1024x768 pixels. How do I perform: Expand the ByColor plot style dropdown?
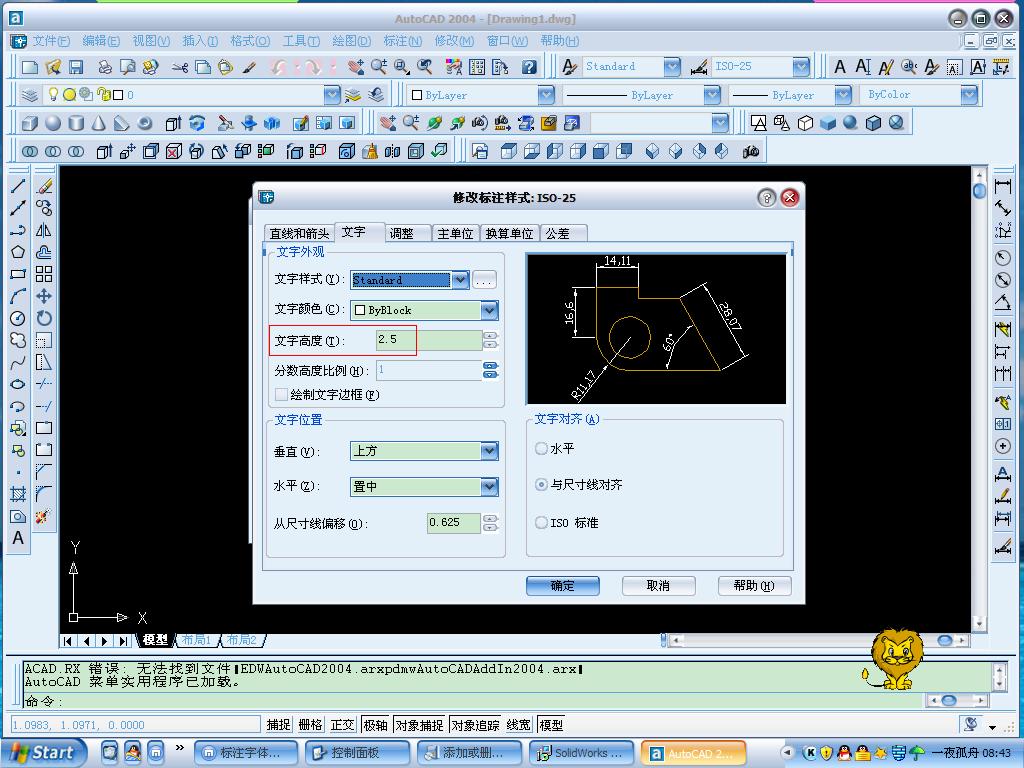pyautogui.click(x=969, y=95)
